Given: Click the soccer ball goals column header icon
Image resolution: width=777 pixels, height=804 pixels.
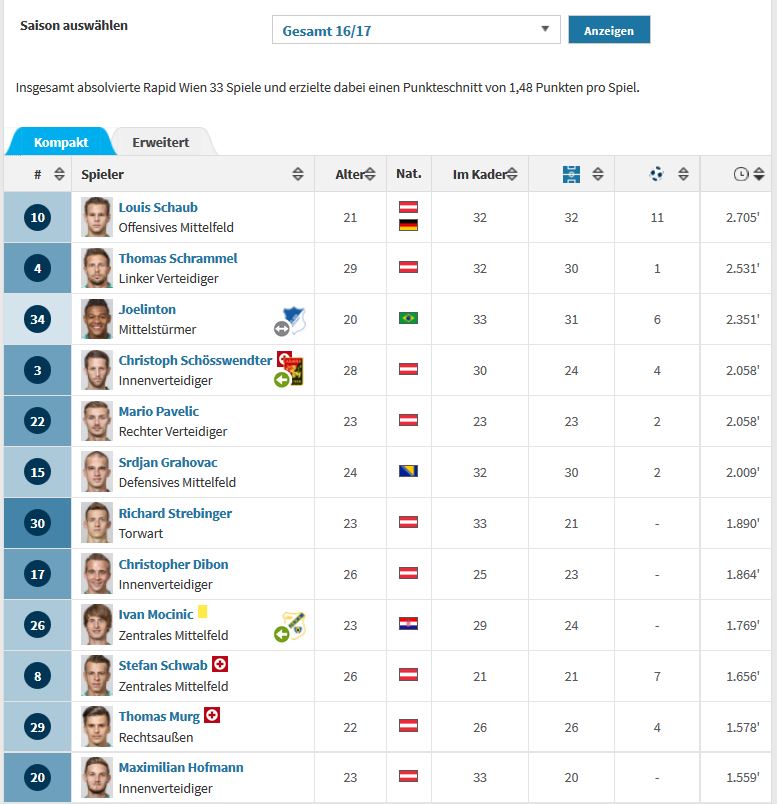Looking at the screenshot, I should point(656,174).
